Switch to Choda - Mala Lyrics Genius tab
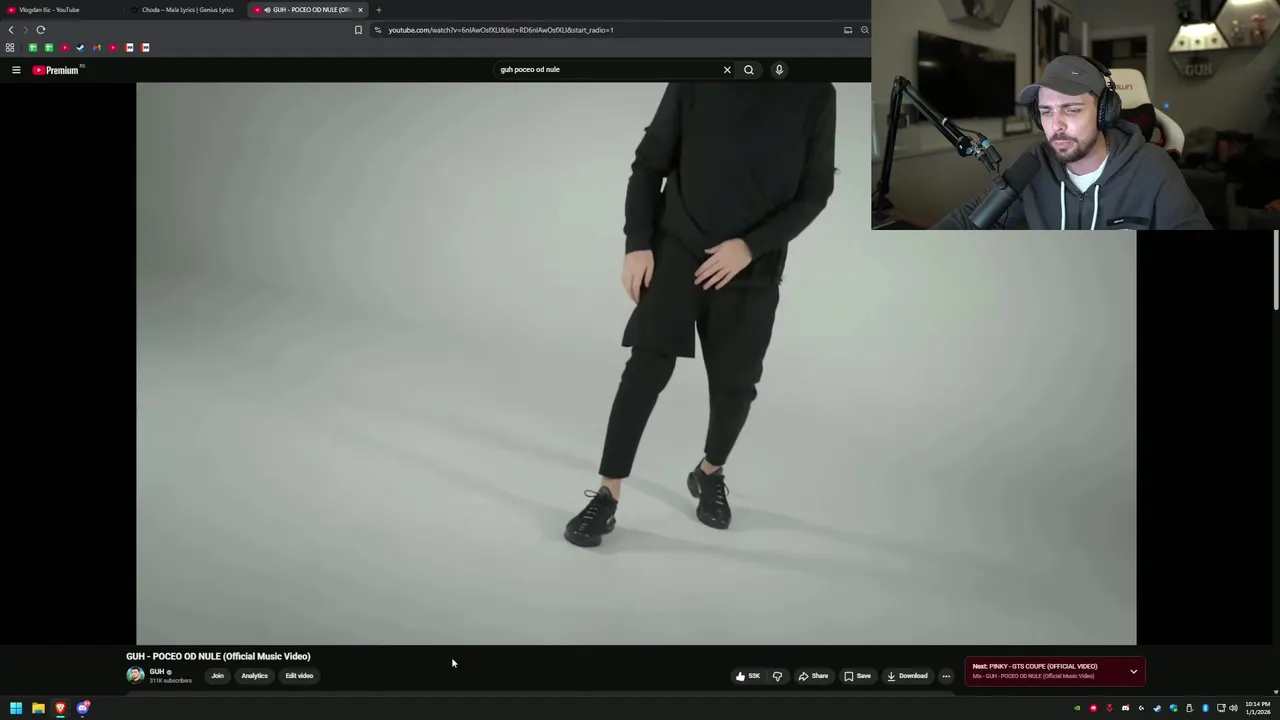 [x=187, y=10]
